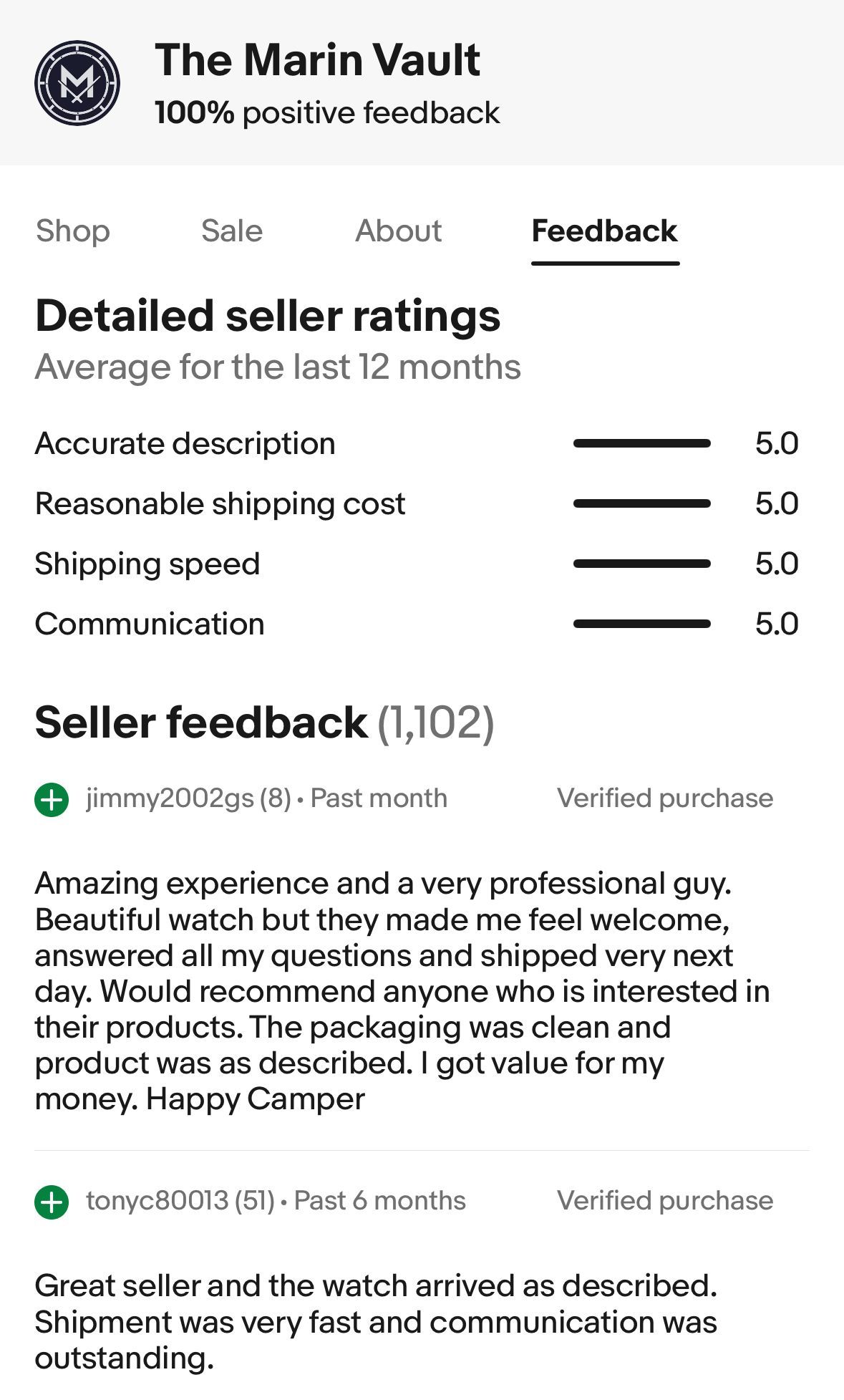Image resolution: width=844 pixels, height=1400 pixels.
Task: Switch to the Sale tab
Action: tap(232, 231)
